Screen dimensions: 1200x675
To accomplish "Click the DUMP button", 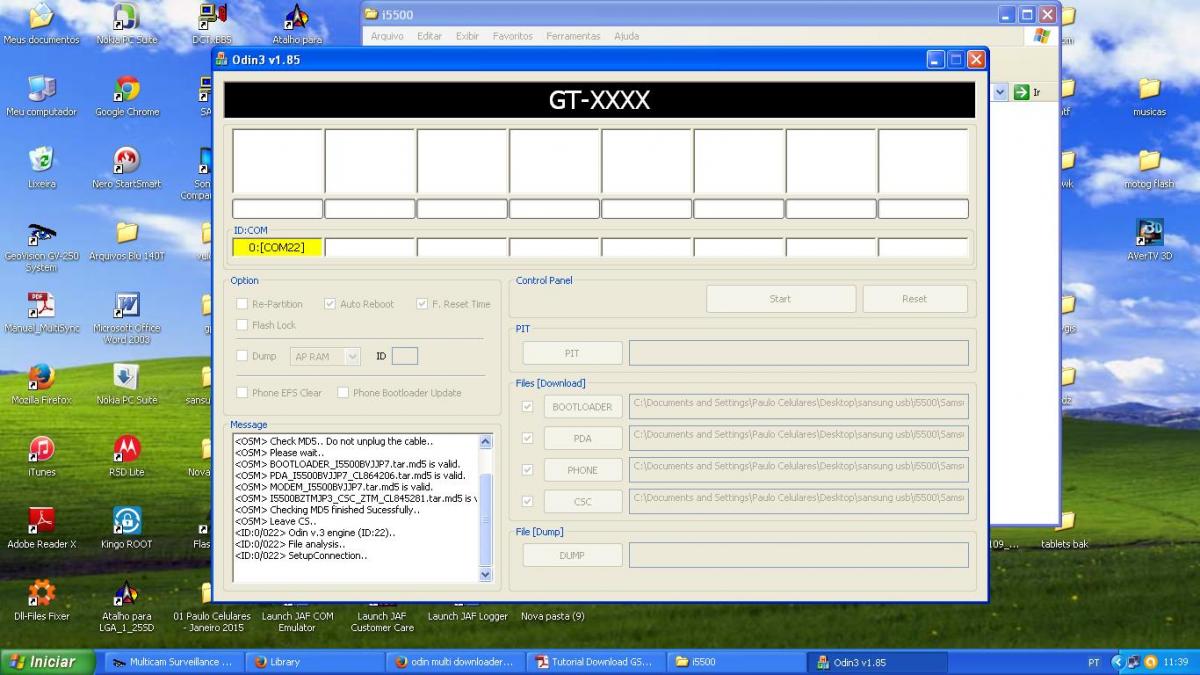I will tap(572, 555).
